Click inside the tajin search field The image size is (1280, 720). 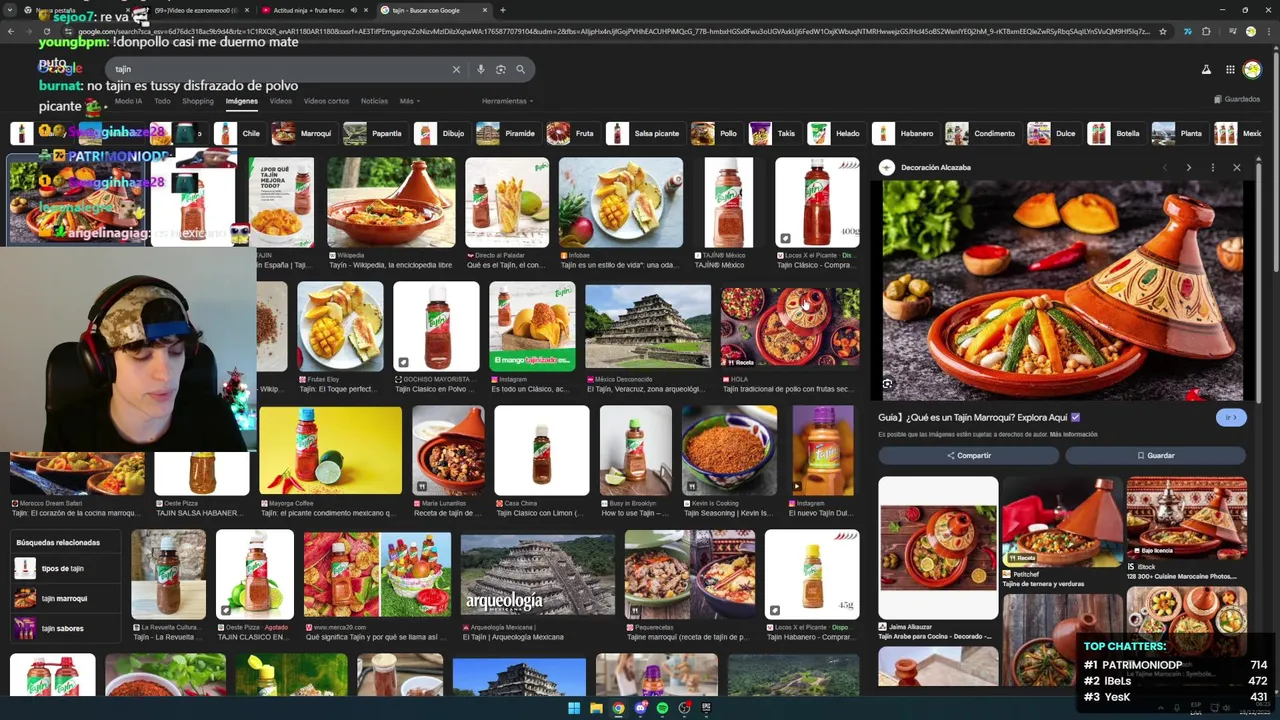280,69
